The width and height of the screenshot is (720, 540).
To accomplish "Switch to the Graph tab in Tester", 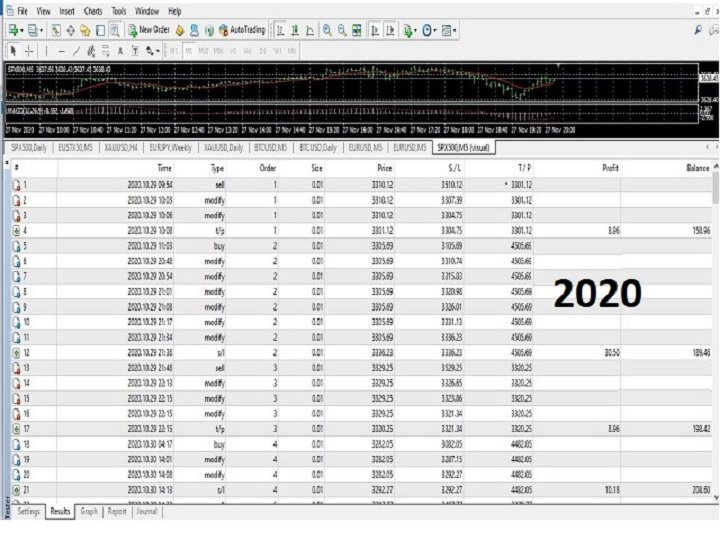I will tap(89, 511).
